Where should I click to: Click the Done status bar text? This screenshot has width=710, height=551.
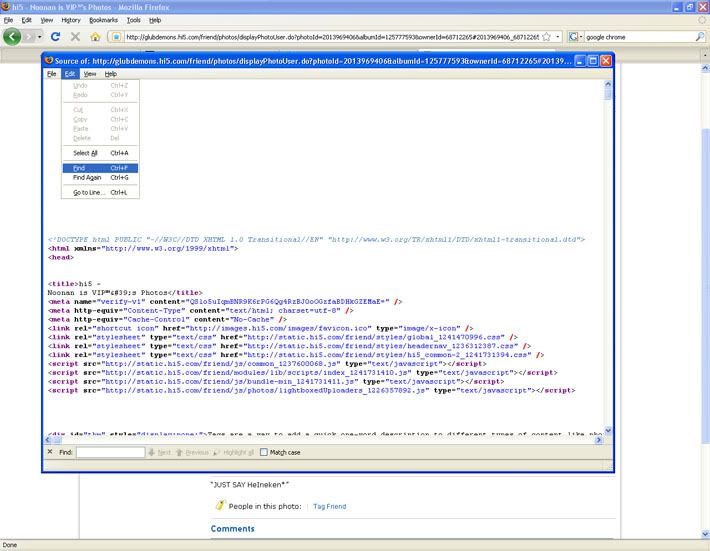[10, 545]
